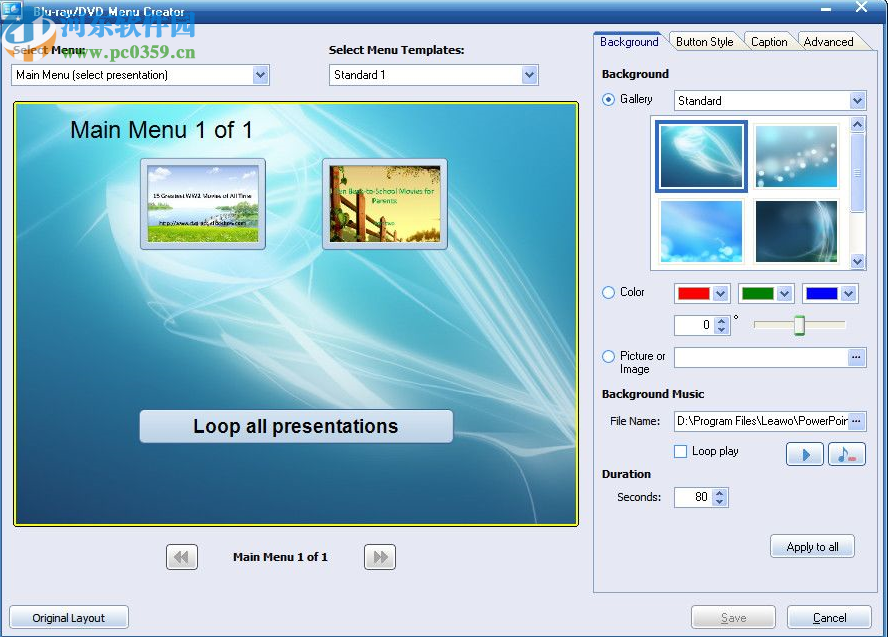The width and height of the screenshot is (888, 637).
Task: Remove the selected background music
Action: click(847, 454)
